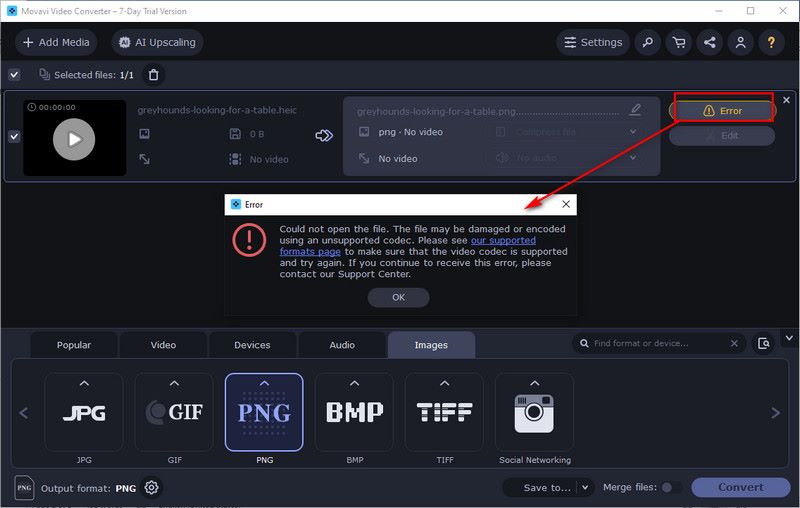
Task: Select the JPG format
Action: click(84, 412)
